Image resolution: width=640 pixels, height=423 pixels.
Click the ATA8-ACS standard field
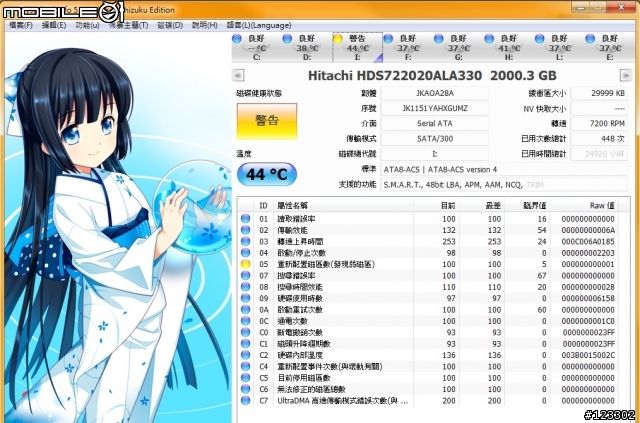click(x=504, y=169)
